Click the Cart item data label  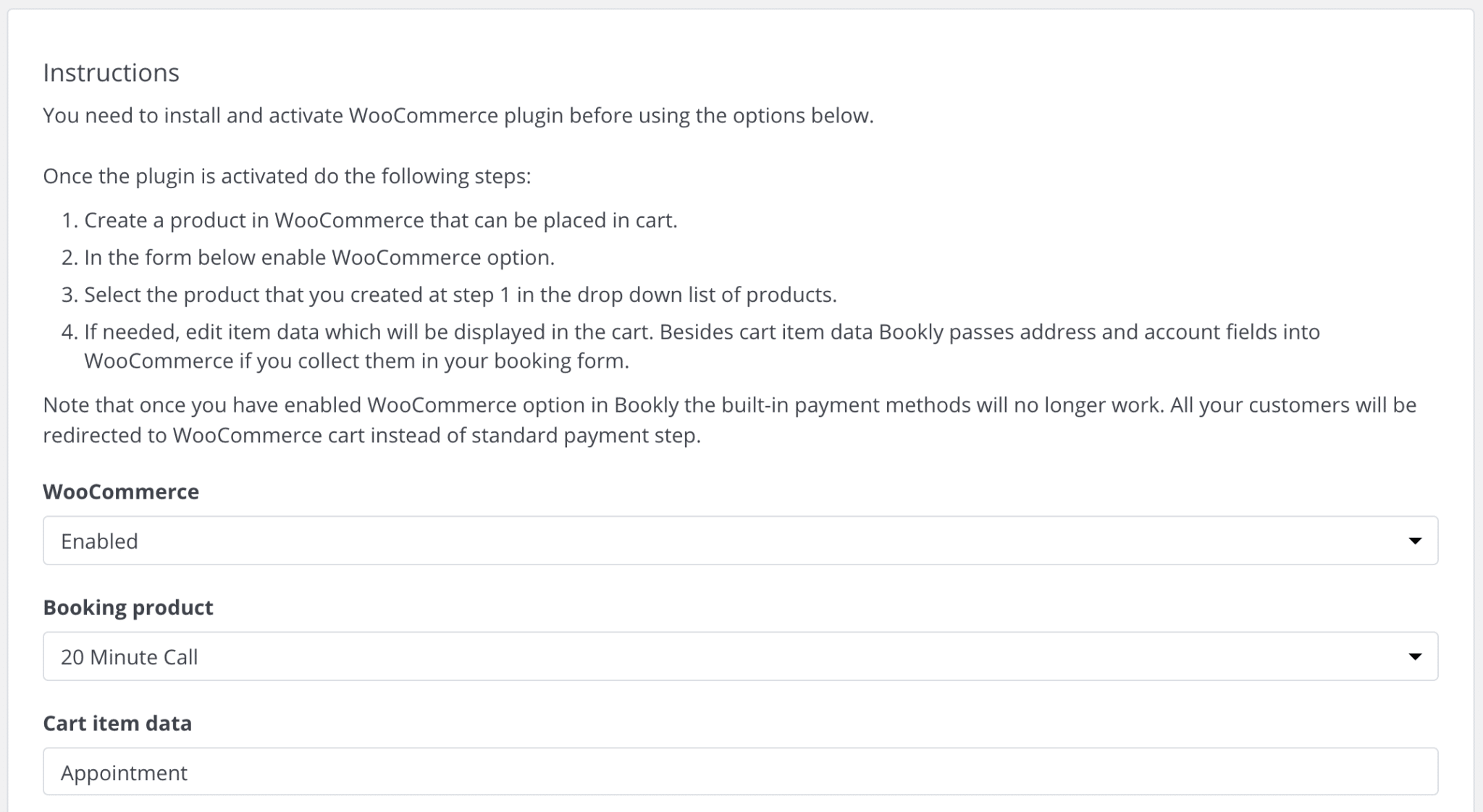tap(118, 722)
